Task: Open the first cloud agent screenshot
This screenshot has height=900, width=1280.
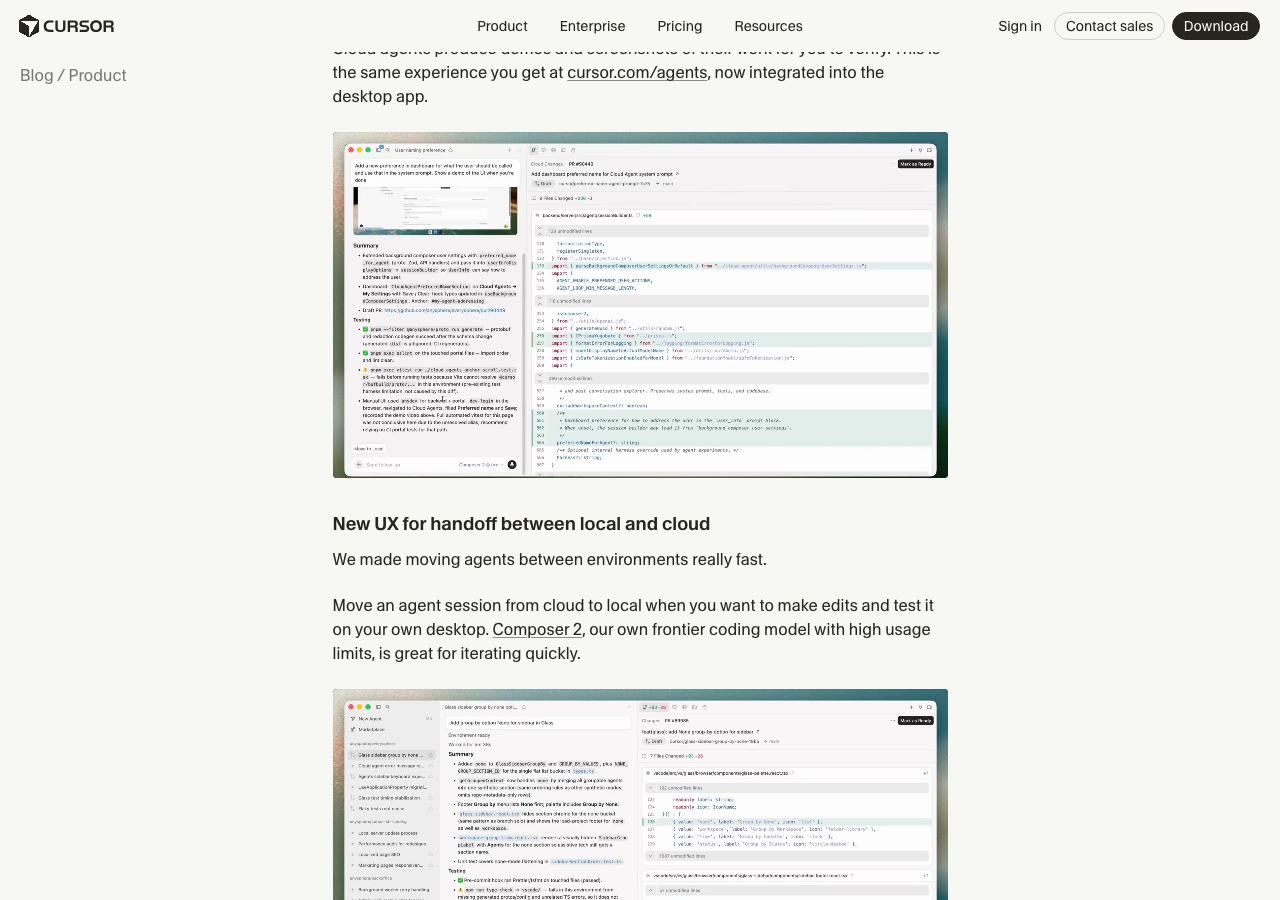Action: point(640,305)
